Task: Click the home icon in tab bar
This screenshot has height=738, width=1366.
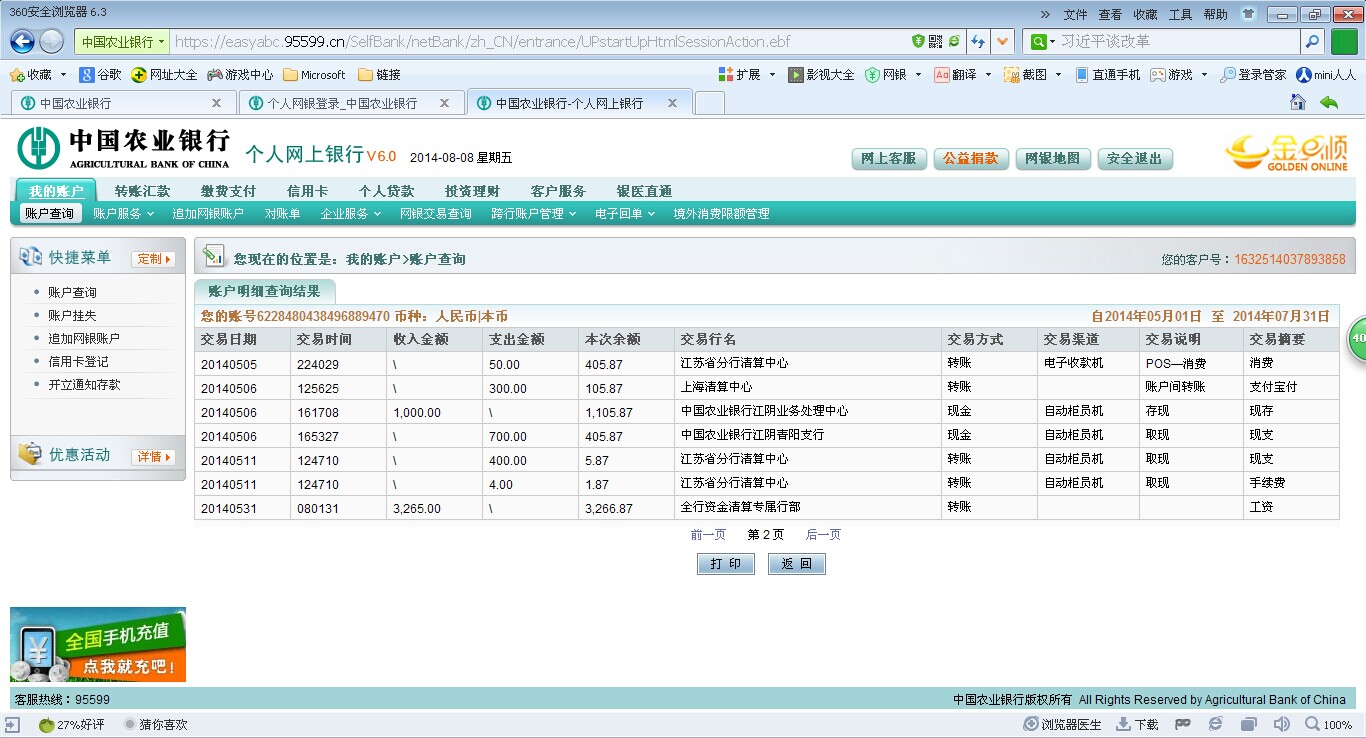Action: pos(1298,102)
